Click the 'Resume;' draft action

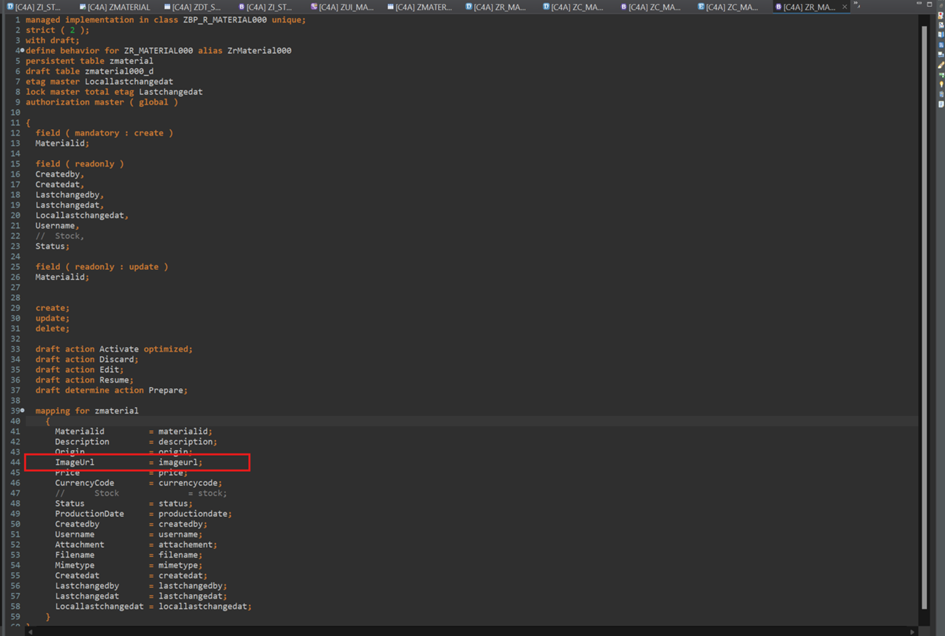tap(116, 380)
